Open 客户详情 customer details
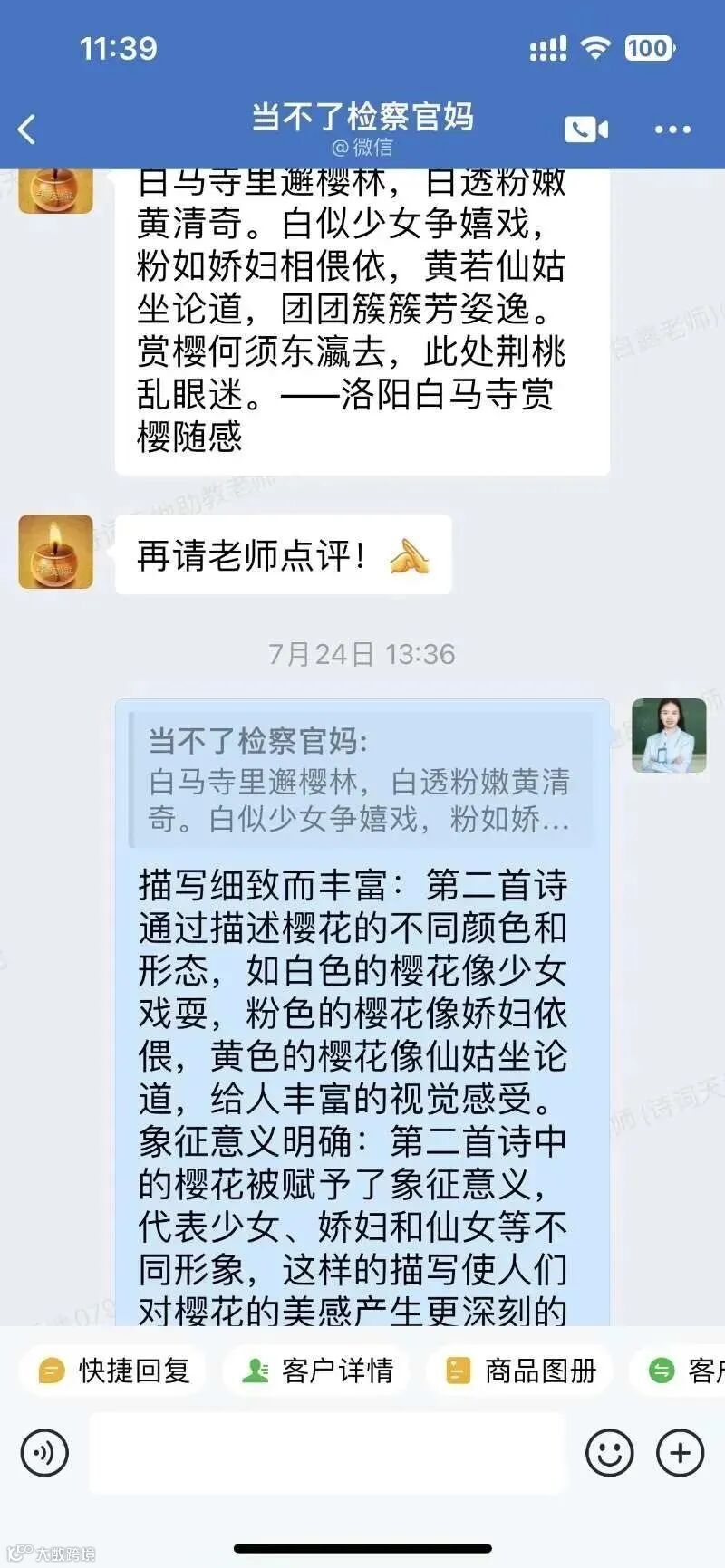 (318, 1371)
